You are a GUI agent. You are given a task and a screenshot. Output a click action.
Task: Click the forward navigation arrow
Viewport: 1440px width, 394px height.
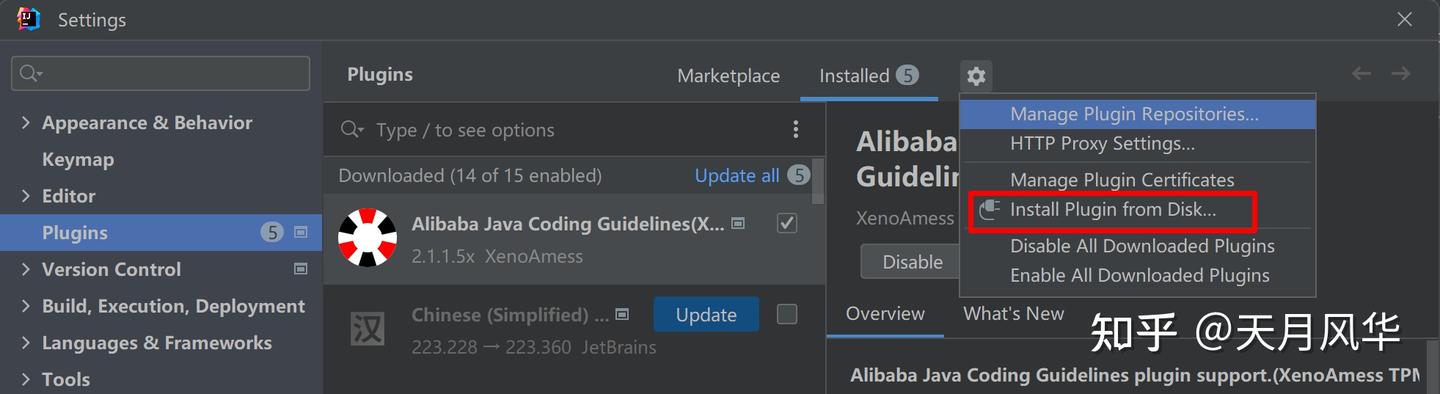1401,73
